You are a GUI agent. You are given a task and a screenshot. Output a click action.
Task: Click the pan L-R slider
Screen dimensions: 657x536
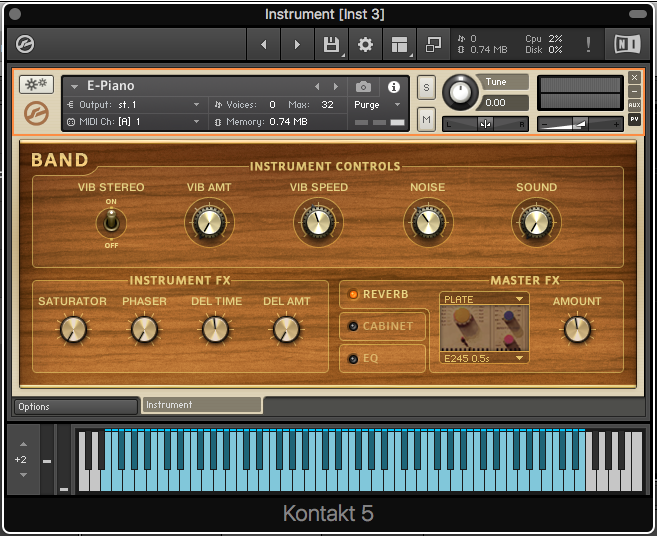pyautogui.click(x=486, y=124)
